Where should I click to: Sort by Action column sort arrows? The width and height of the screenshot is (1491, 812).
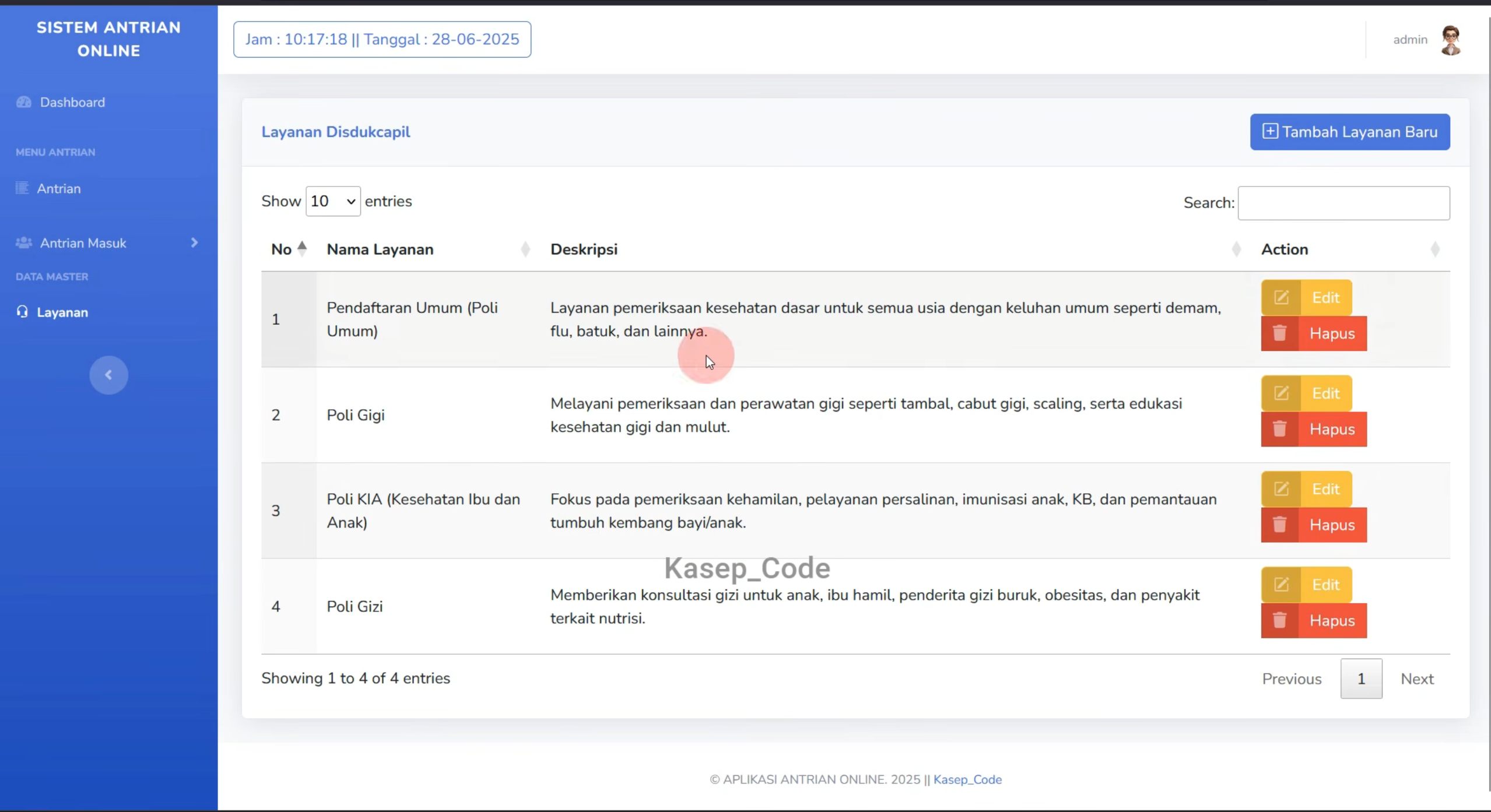point(1435,249)
